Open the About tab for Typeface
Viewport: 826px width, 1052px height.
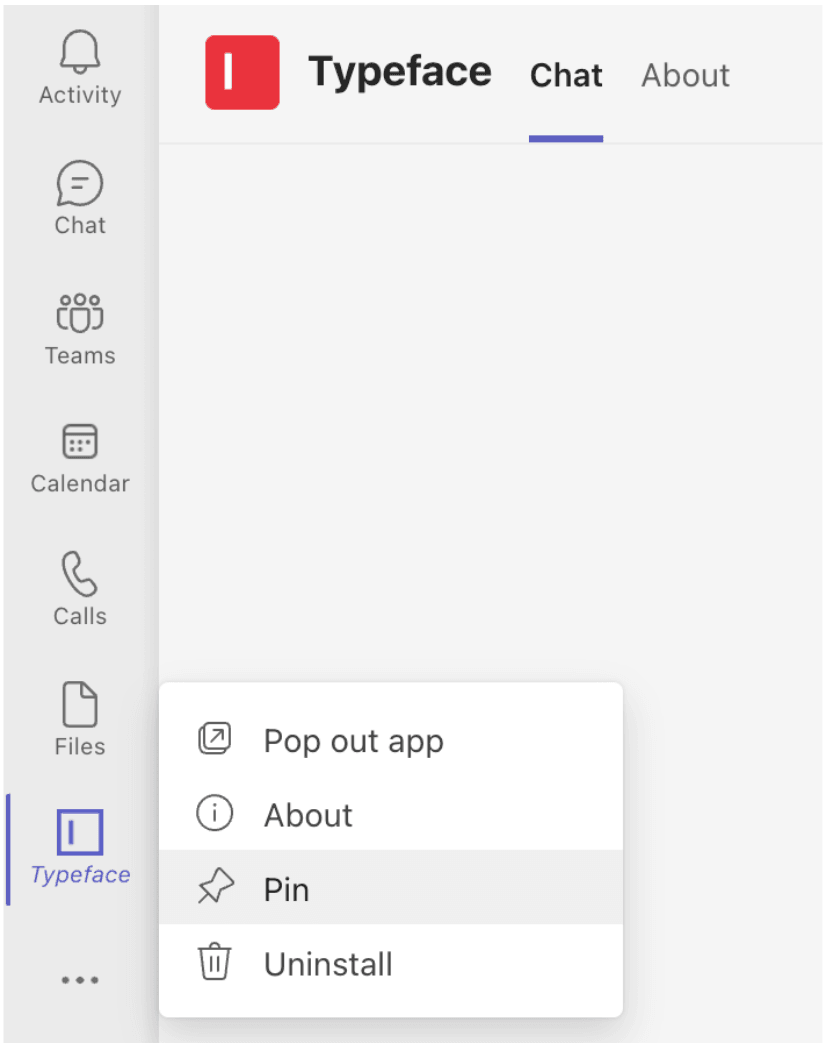(685, 75)
